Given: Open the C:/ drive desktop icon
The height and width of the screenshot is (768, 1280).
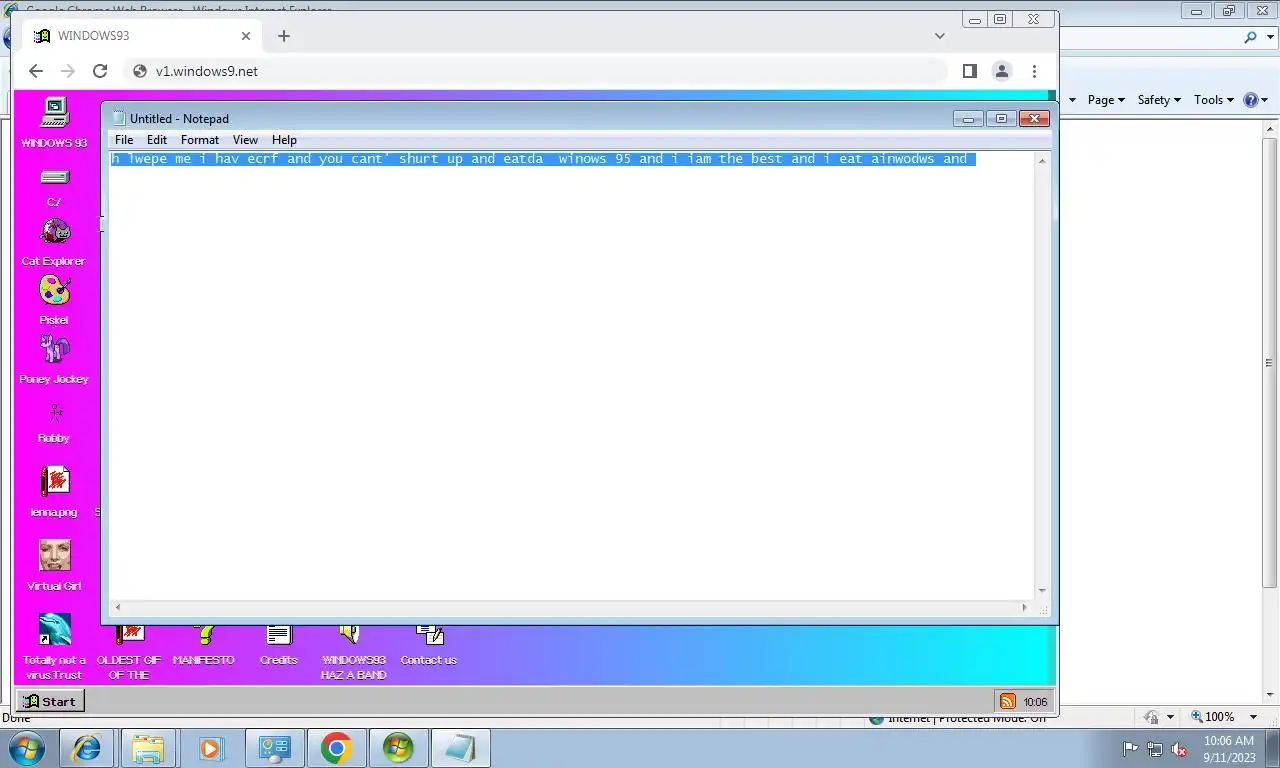Looking at the screenshot, I should pos(54,186).
